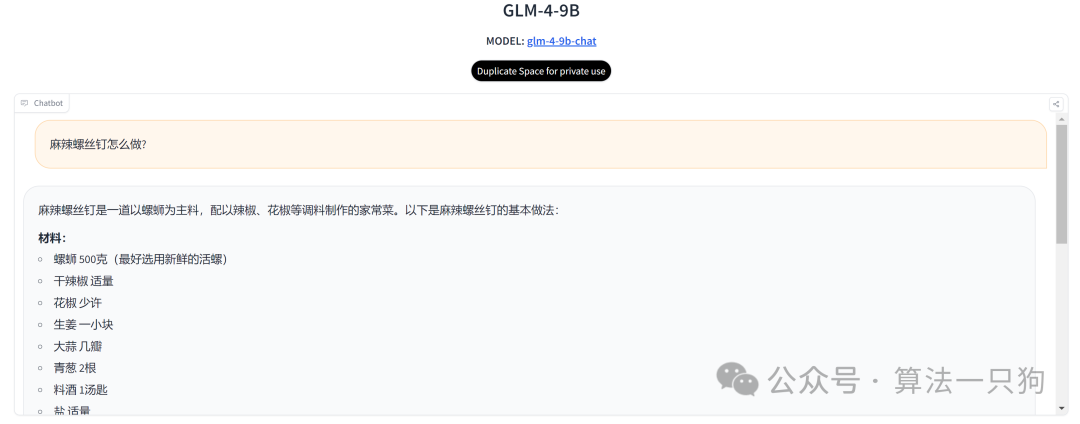The height and width of the screenshot is (424, 1080).
Task: Click the list item 大蒜 几瓣
Action: pyautogui.click(x=78, y=346)
